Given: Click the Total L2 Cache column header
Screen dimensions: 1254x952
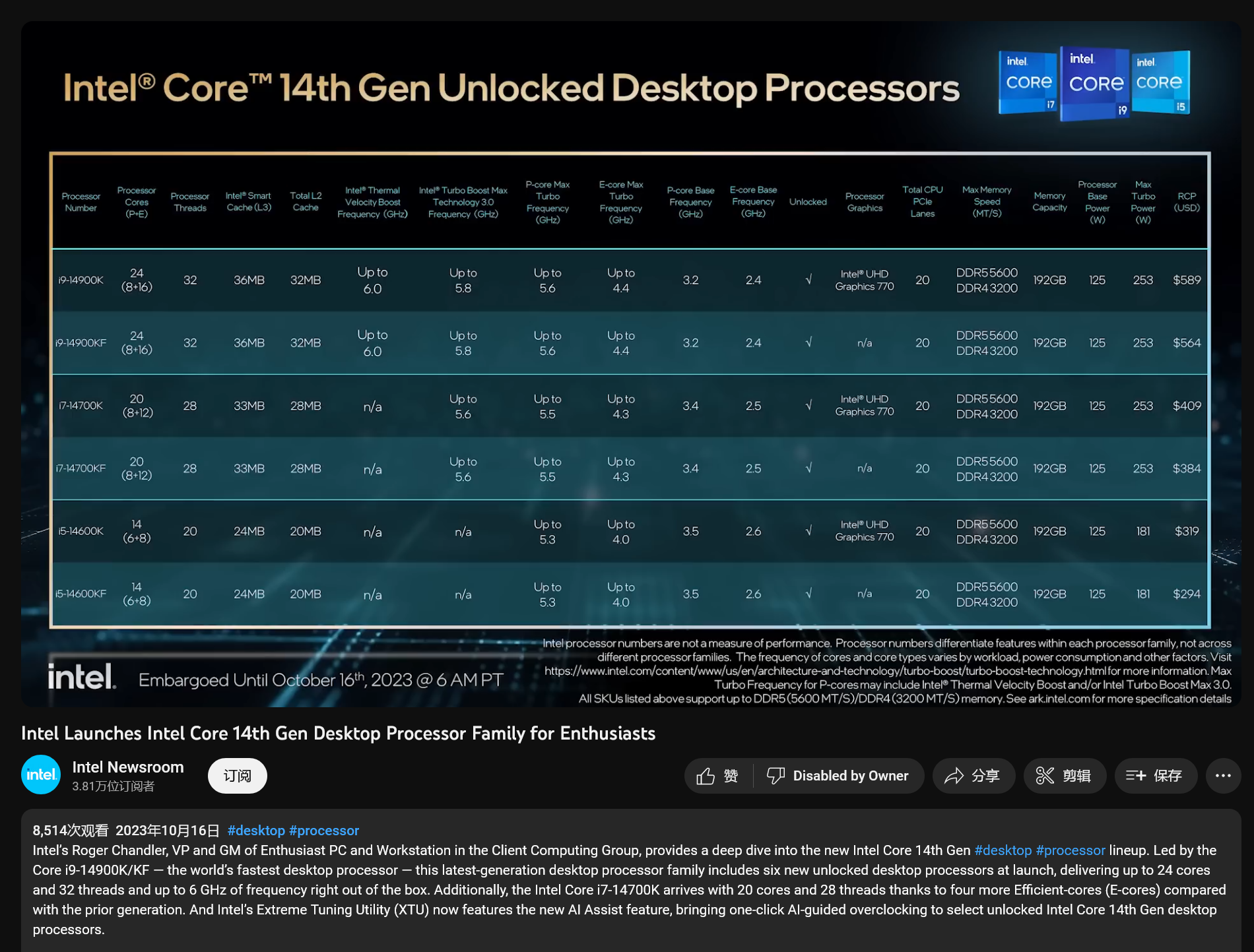Looking at the screenshot, I should tap(306, 202).
